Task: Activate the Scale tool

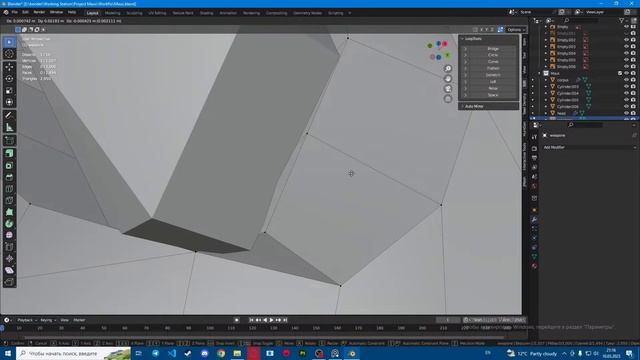Action: click(x=9, y=91)
